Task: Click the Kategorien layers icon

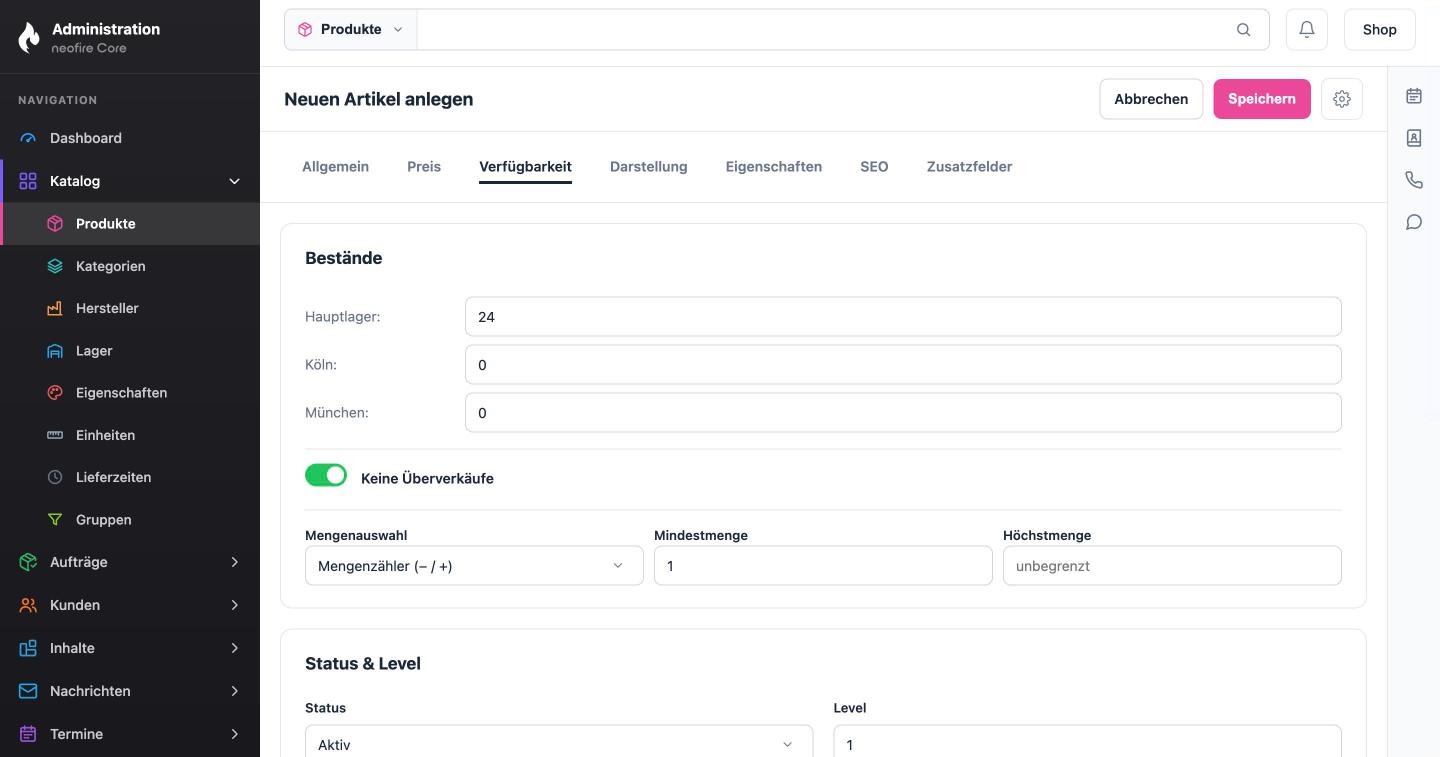Action: pos(55,266)
